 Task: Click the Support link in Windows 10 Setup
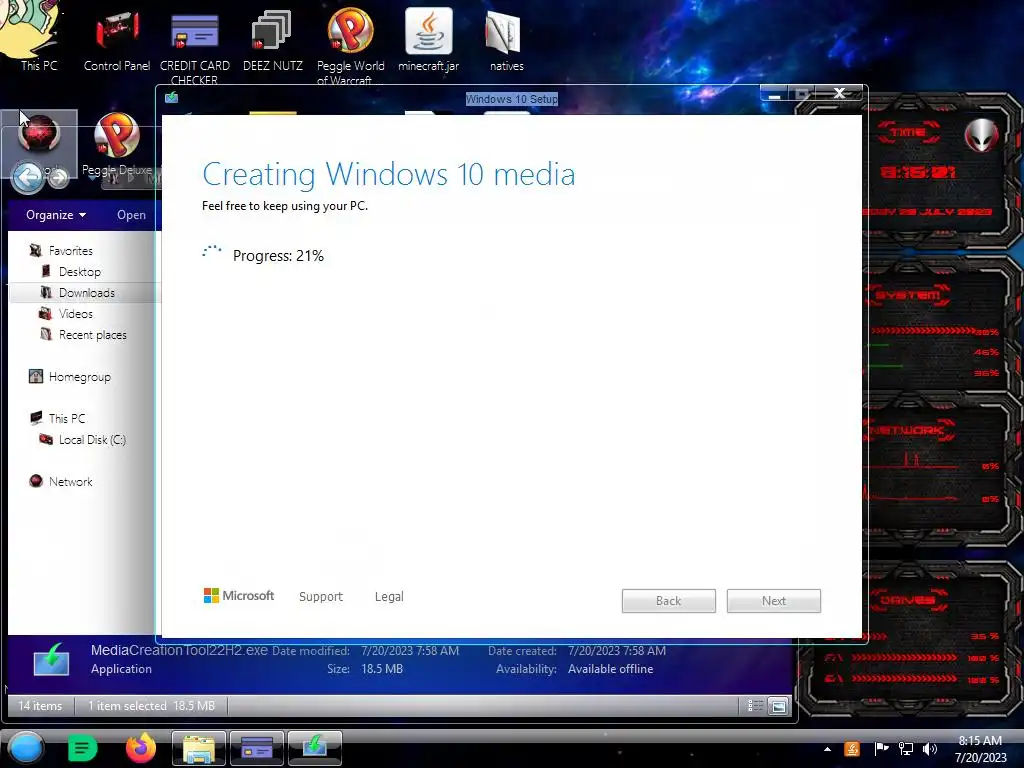coord(321,596)
